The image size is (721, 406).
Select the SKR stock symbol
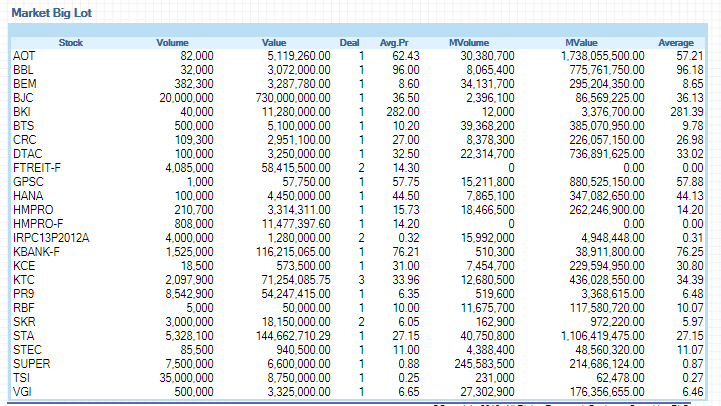coord(24,322)
